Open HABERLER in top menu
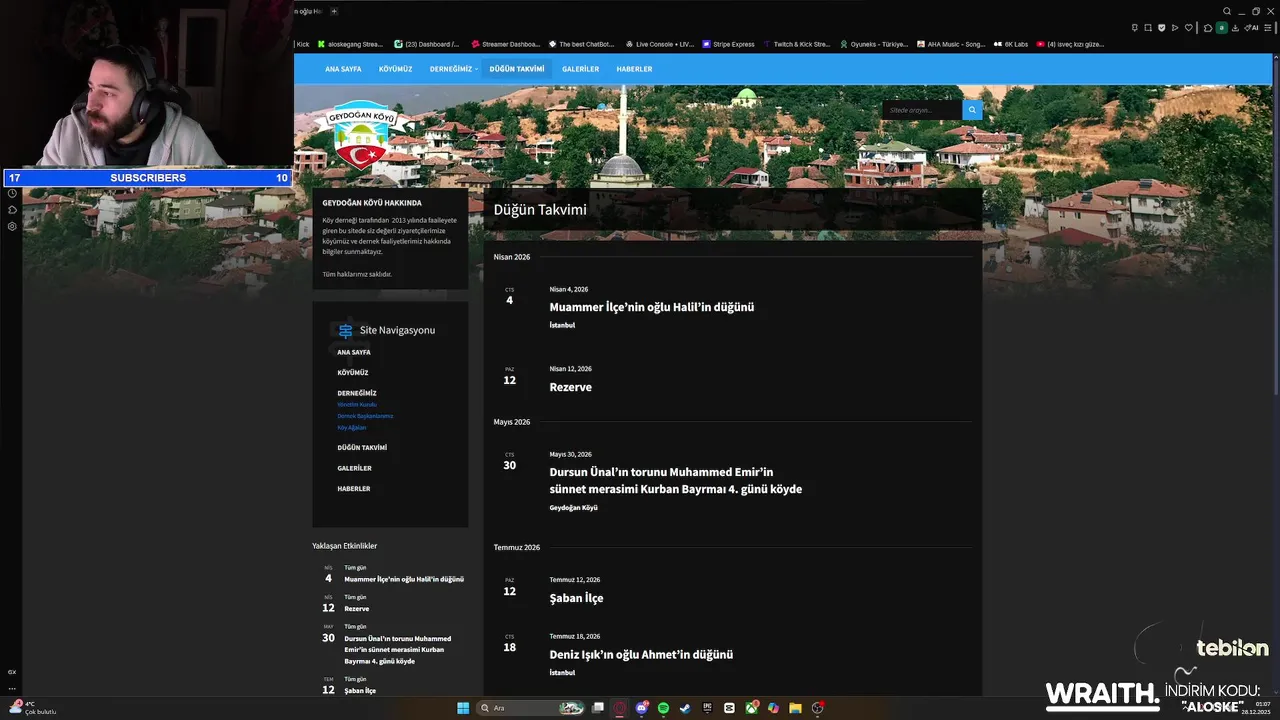This screenshot has width=1280, height=720. (634, 69)
